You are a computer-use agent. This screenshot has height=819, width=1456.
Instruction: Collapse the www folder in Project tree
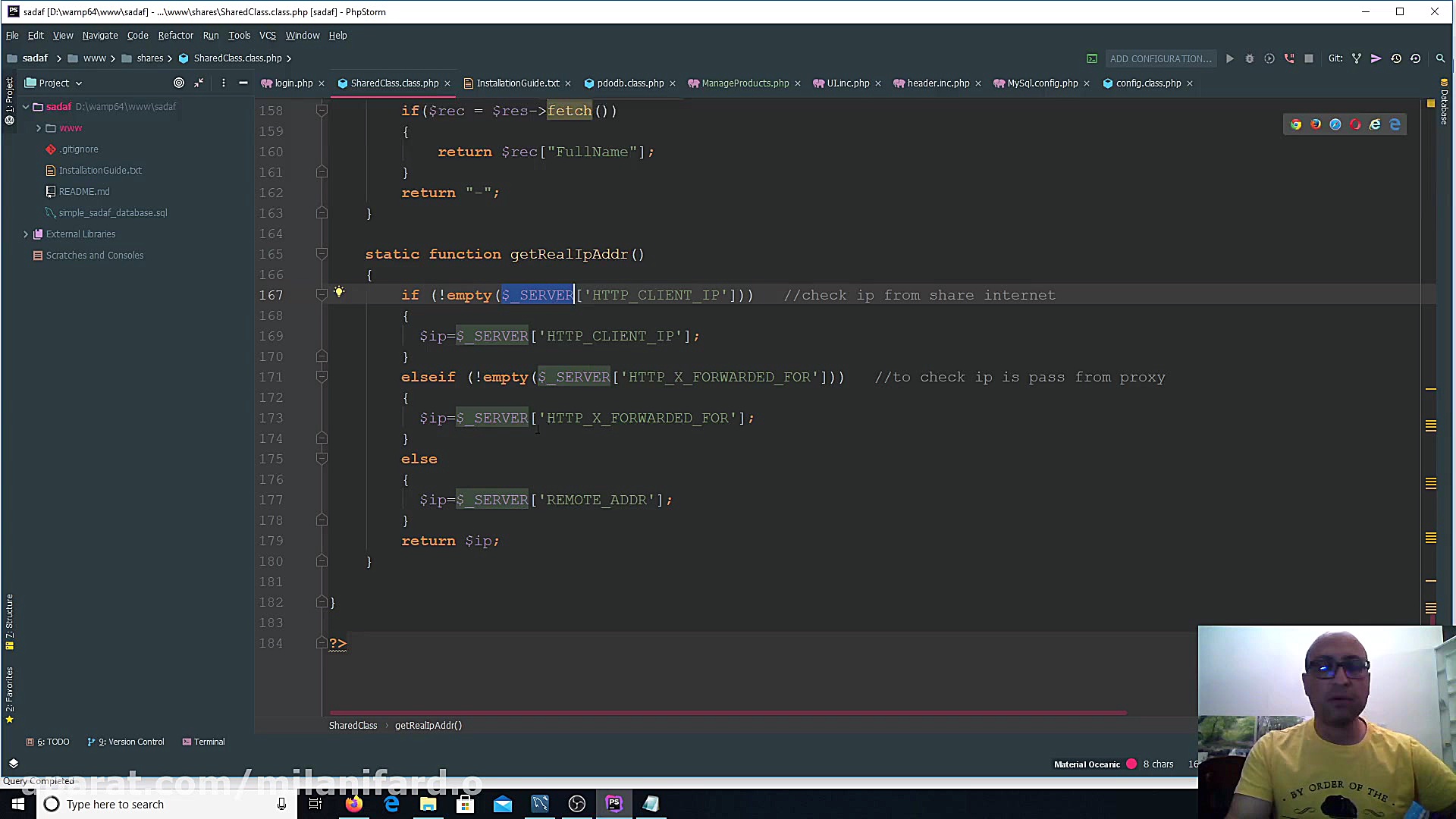[x=38, y=127]
